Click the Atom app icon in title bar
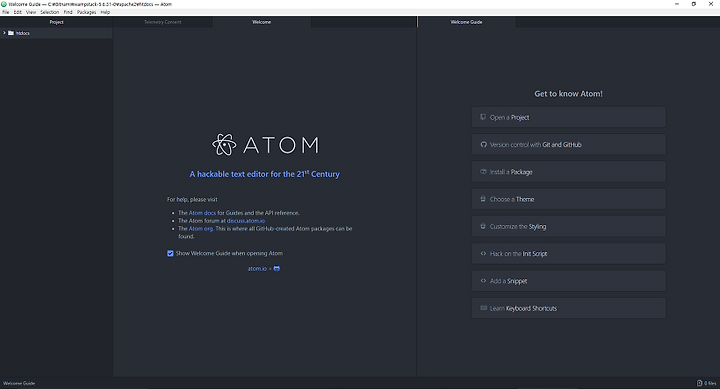Image resolution: width=720 pixels, height=389 pixels. tap(4, 4)
